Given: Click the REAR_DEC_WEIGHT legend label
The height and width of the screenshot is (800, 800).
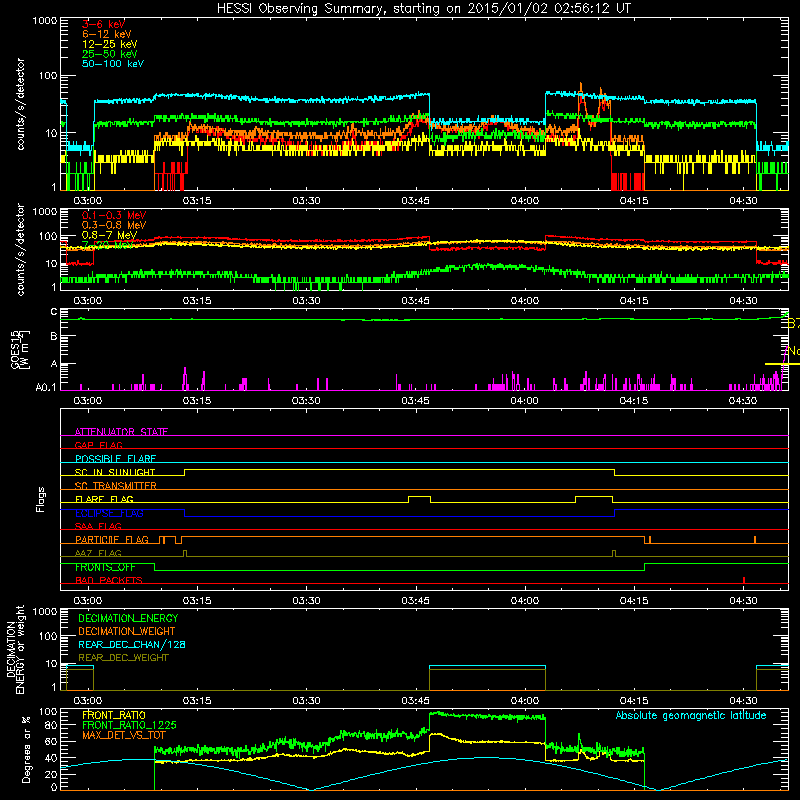Looking at the screenshot, I should (x=123, y=658).
